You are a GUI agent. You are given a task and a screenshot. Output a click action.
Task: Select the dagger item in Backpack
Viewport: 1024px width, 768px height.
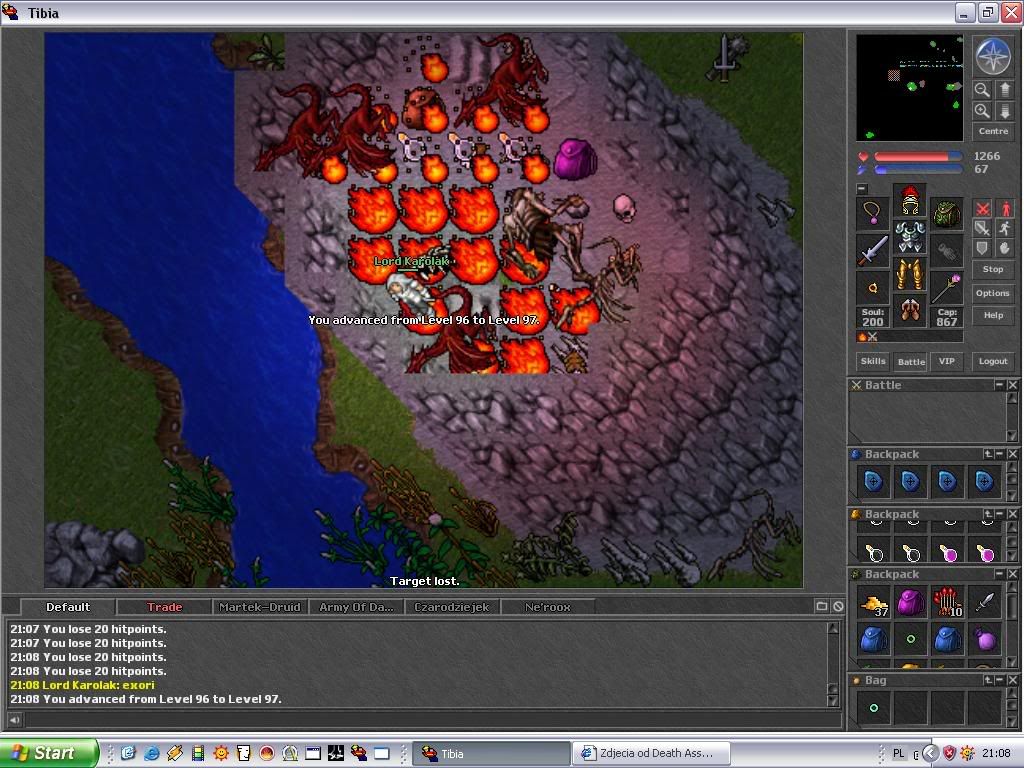(x=984, y=603)
